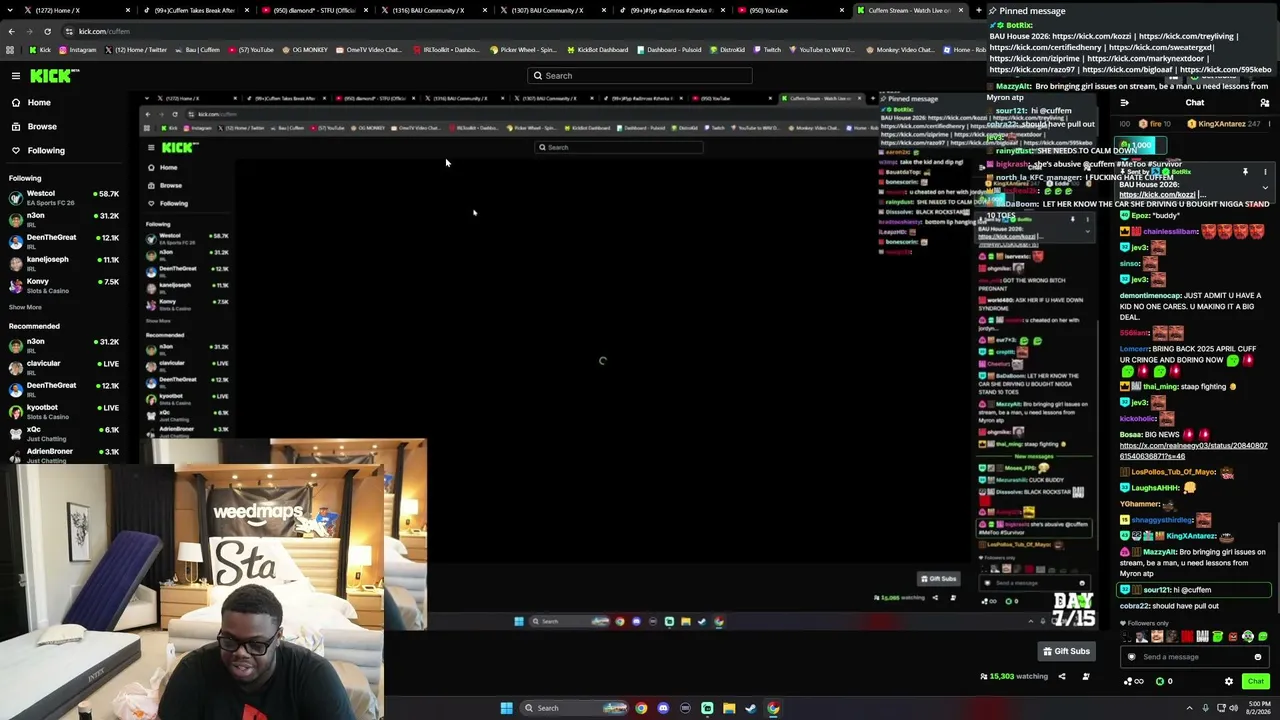Click the Gift Subs button
Image resolution: width=1280 pixels, height=720 pixels.
point(1066,652)
